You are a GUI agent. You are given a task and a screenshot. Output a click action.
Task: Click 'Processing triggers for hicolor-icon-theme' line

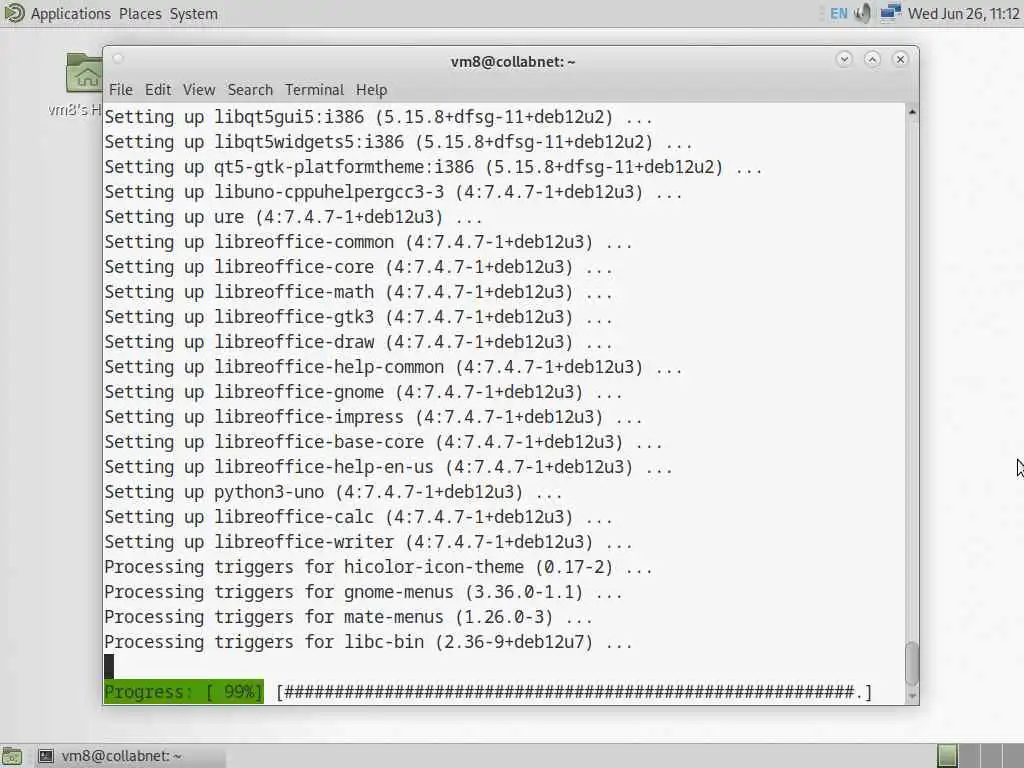point(379,568)
